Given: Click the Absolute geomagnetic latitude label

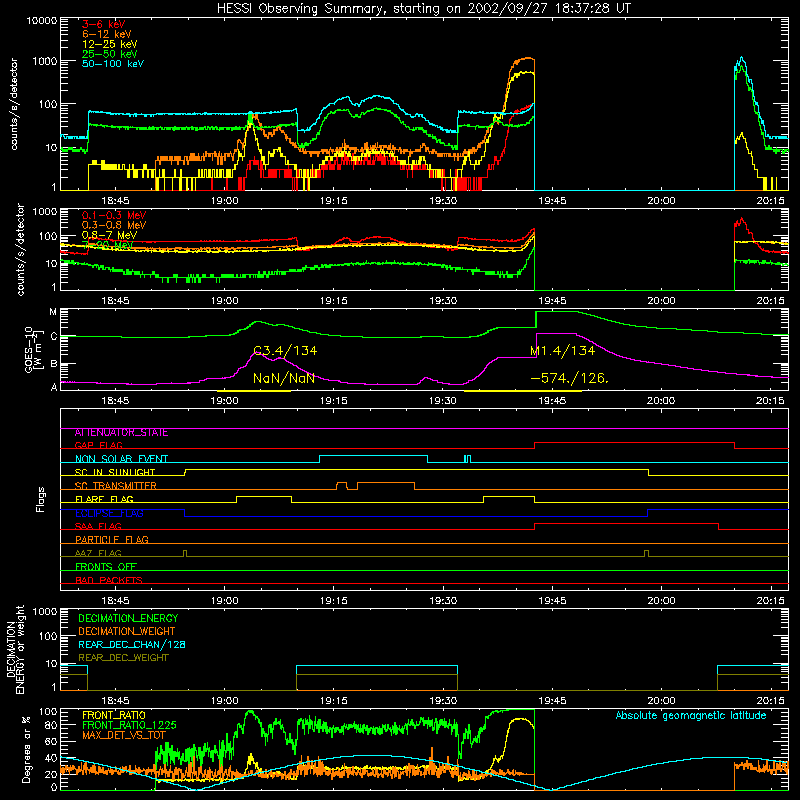Looking at the screenshot, I should [x=691, y=715].
